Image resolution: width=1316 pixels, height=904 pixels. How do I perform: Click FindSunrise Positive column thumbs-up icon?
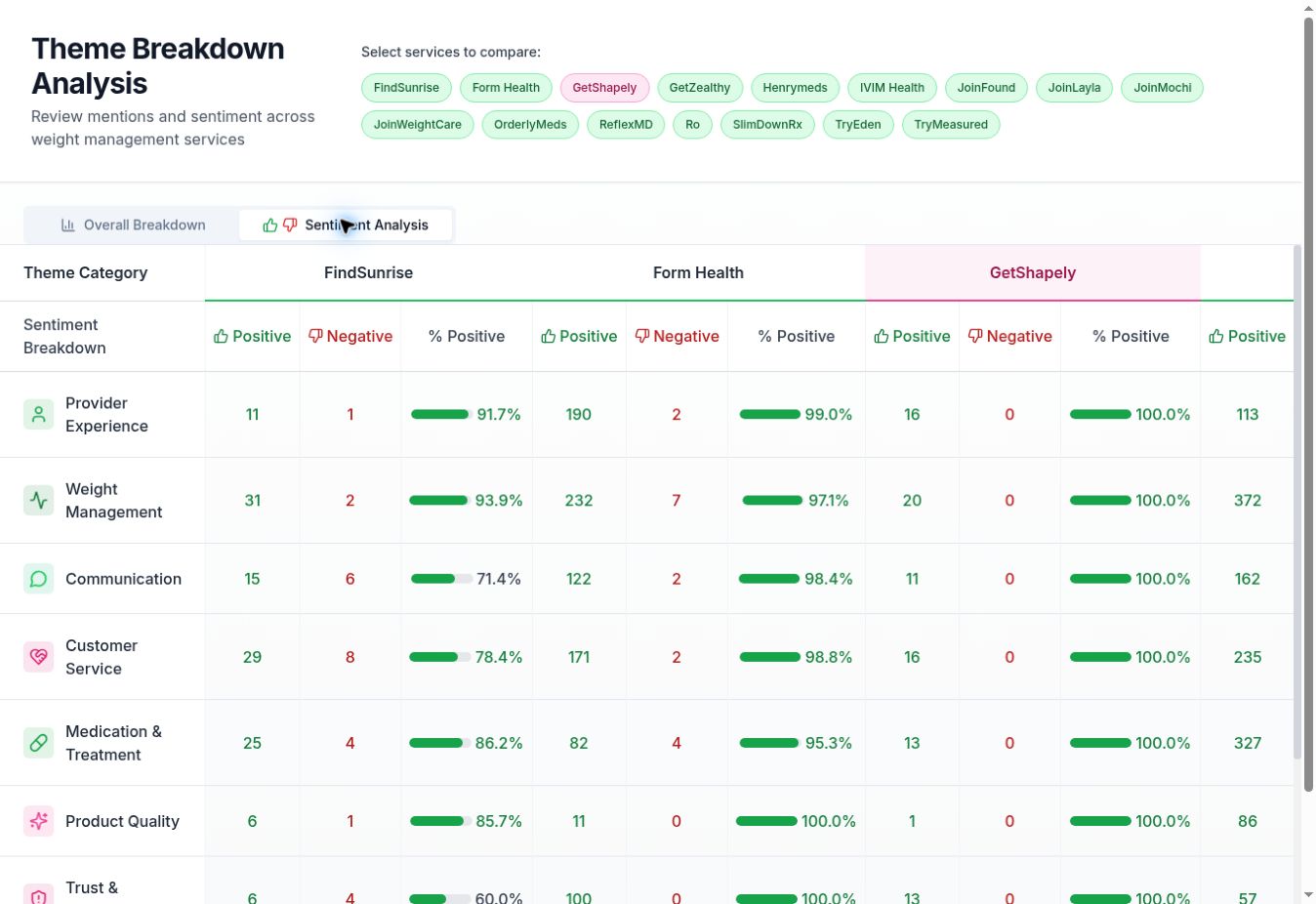pyautogui.click(x=221, y=336)
